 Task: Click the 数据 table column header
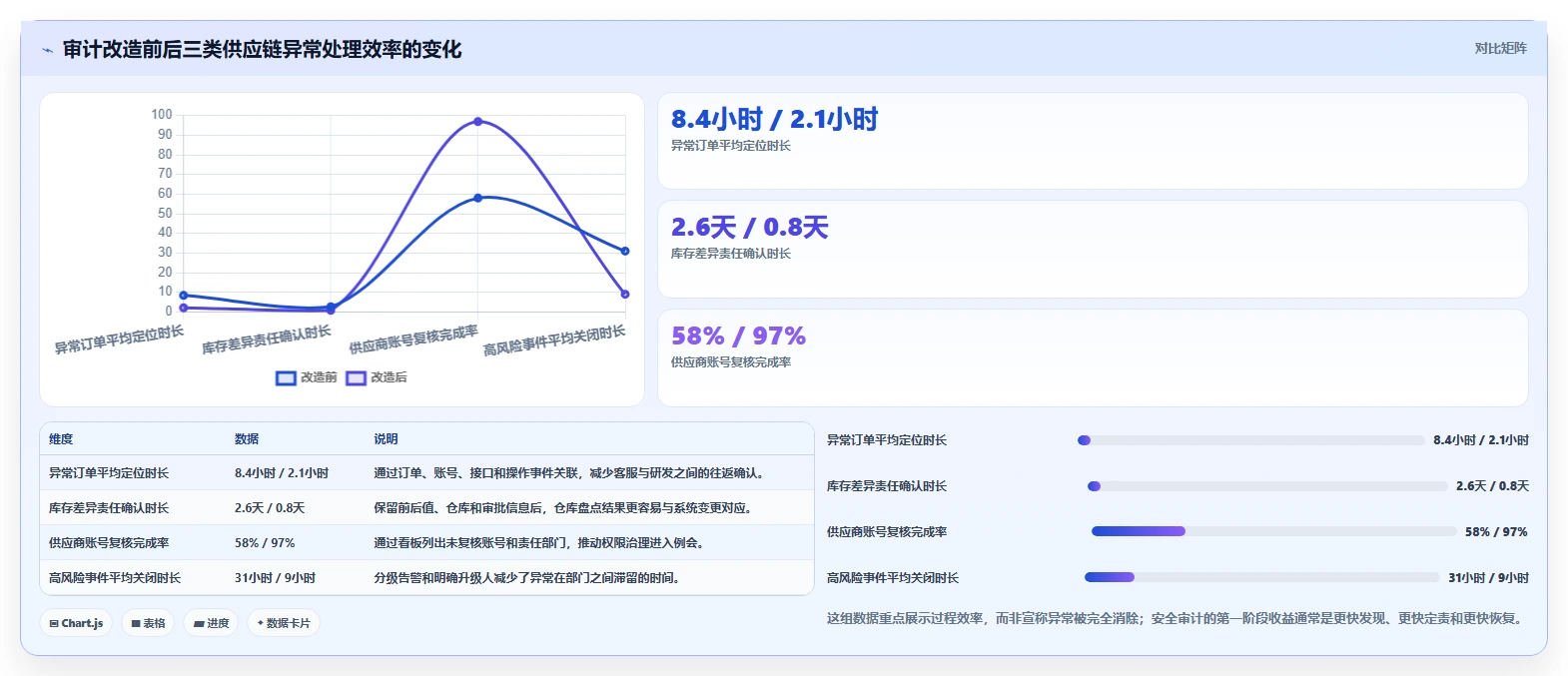[247, 439]
